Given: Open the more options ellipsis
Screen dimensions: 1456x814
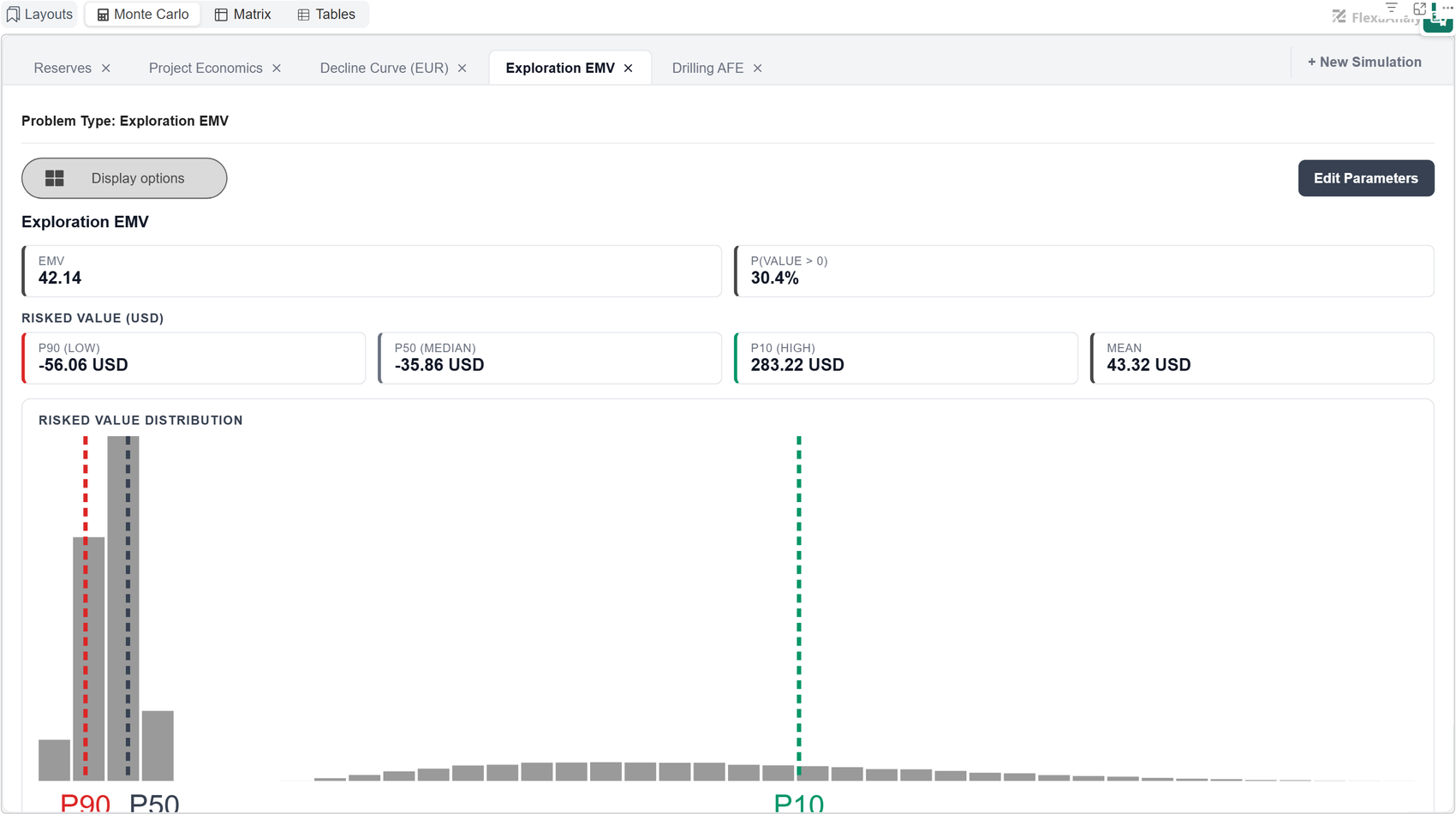Looking at the screenshot, I should coord(1447,8).
